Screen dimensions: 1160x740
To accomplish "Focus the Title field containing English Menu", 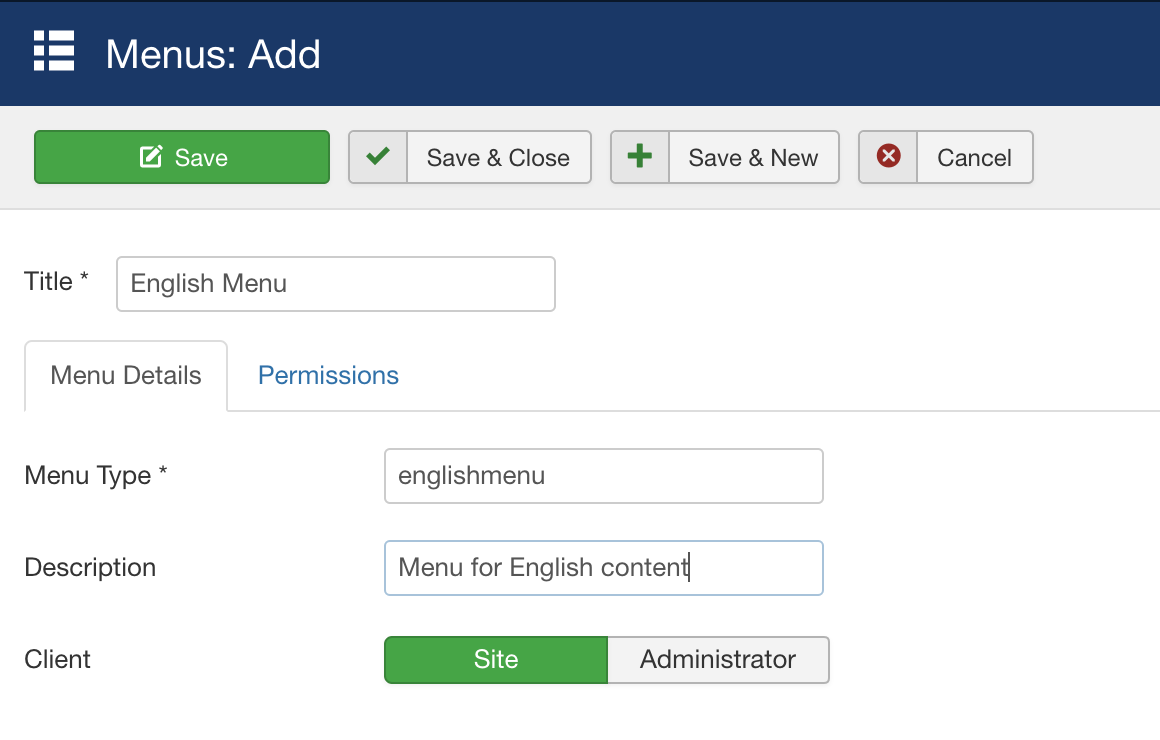I will (335, 284).
